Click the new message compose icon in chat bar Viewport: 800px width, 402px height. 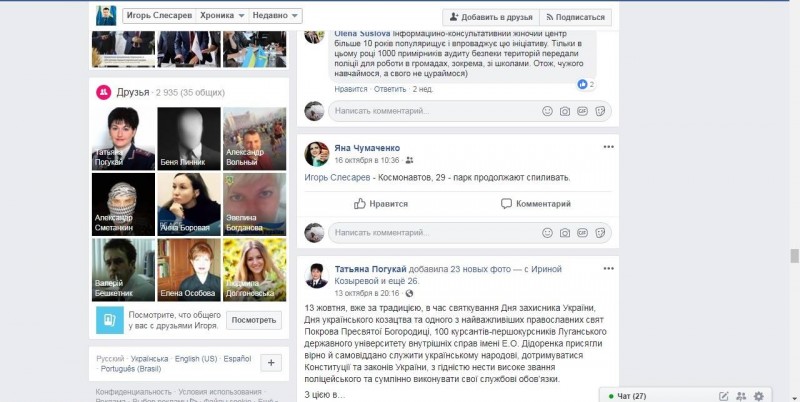[x=723, y=396]
